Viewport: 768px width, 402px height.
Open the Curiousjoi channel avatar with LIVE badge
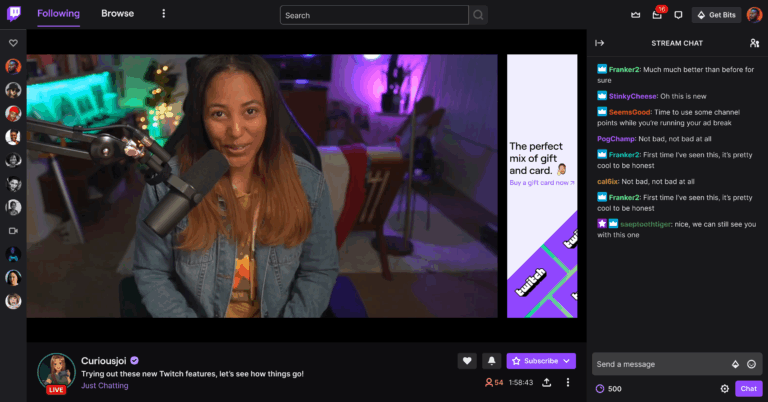pos(56,373)
